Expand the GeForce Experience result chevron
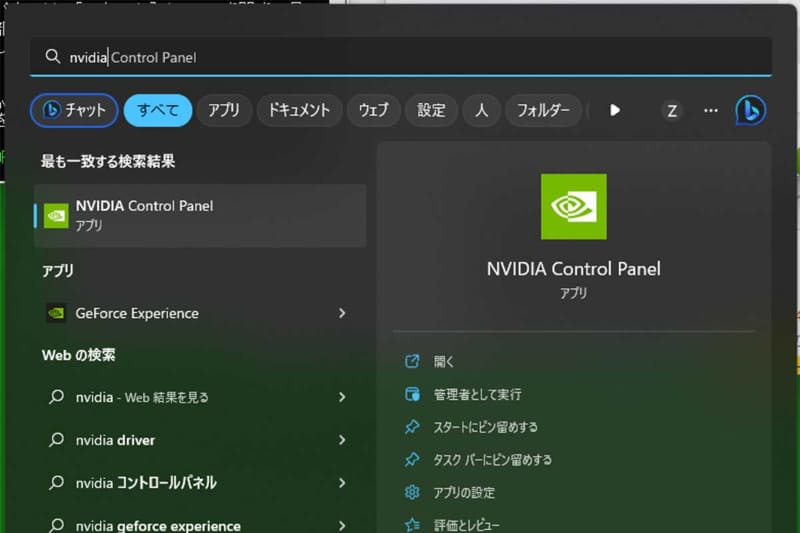Screen dimensions: 800x533 coord(342,313)
